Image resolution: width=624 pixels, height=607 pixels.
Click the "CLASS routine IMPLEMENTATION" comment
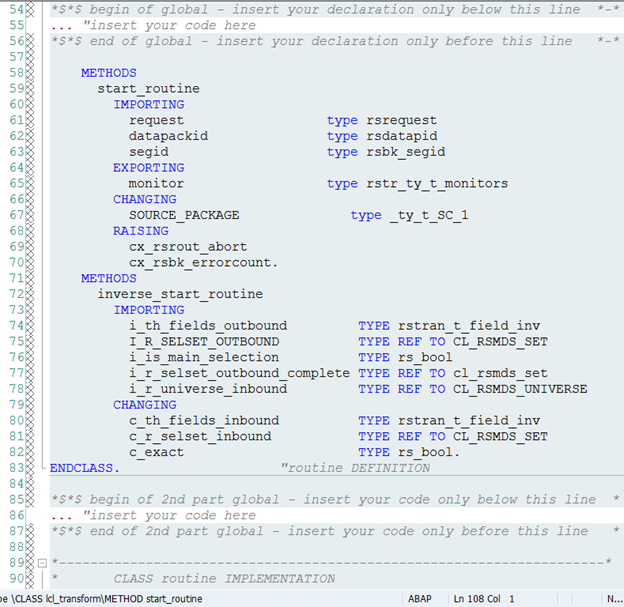pyautogui.click(x=224, y=579)
